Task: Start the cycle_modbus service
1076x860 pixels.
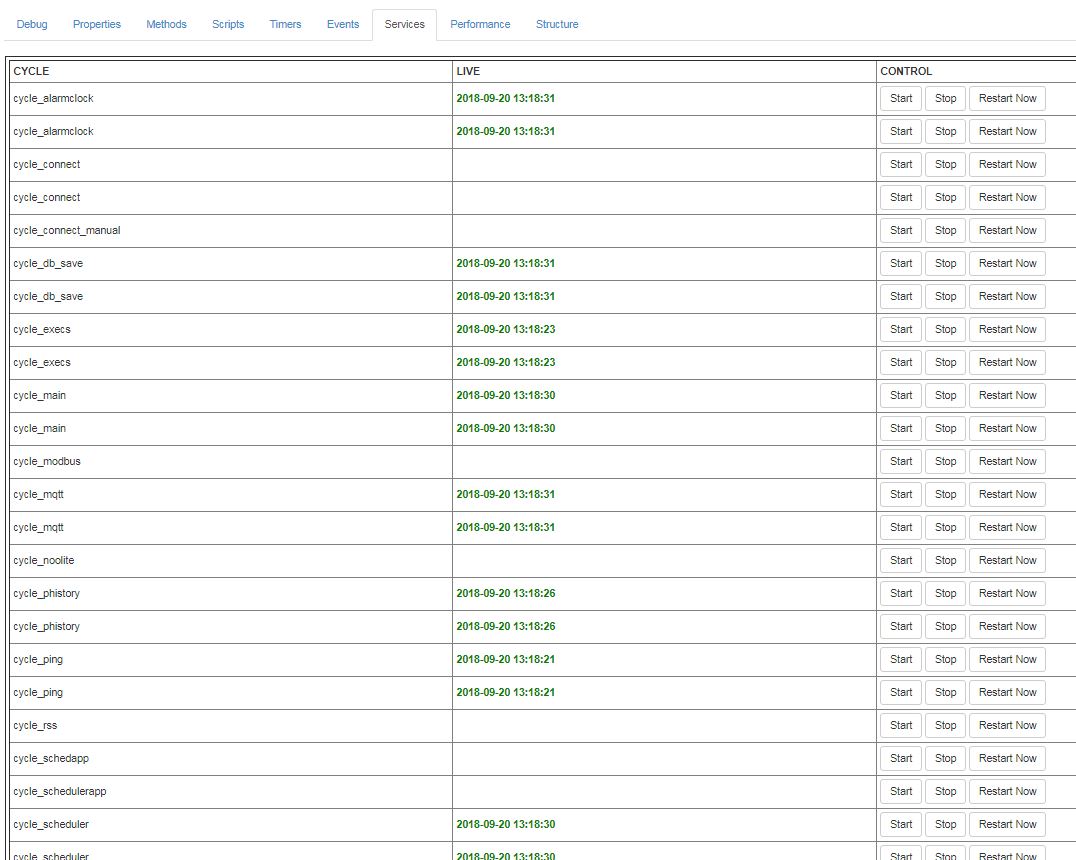Action: point(901,461)
